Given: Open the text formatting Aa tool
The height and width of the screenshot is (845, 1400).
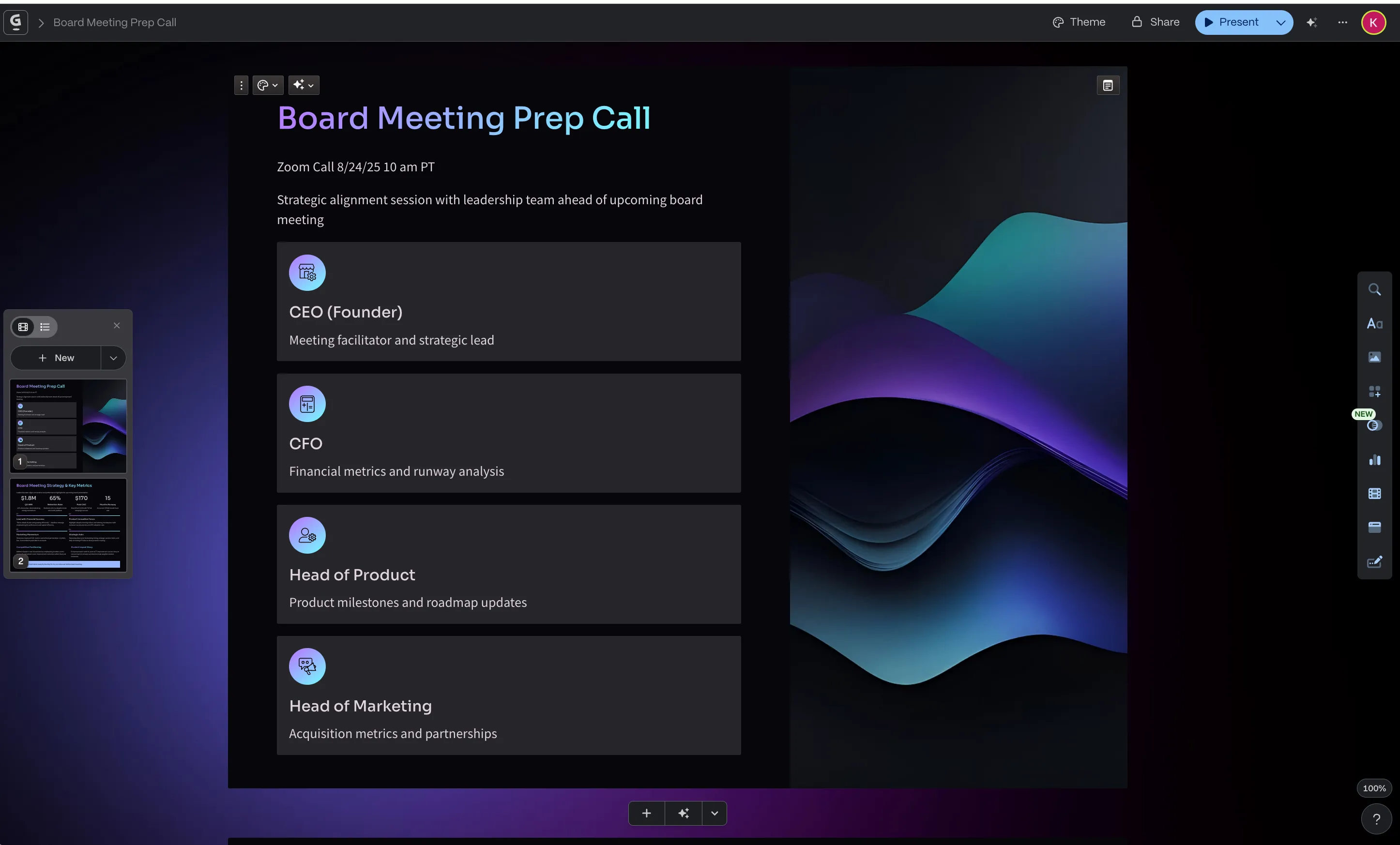Looking at the screenshot, I should coord(1374,324).
